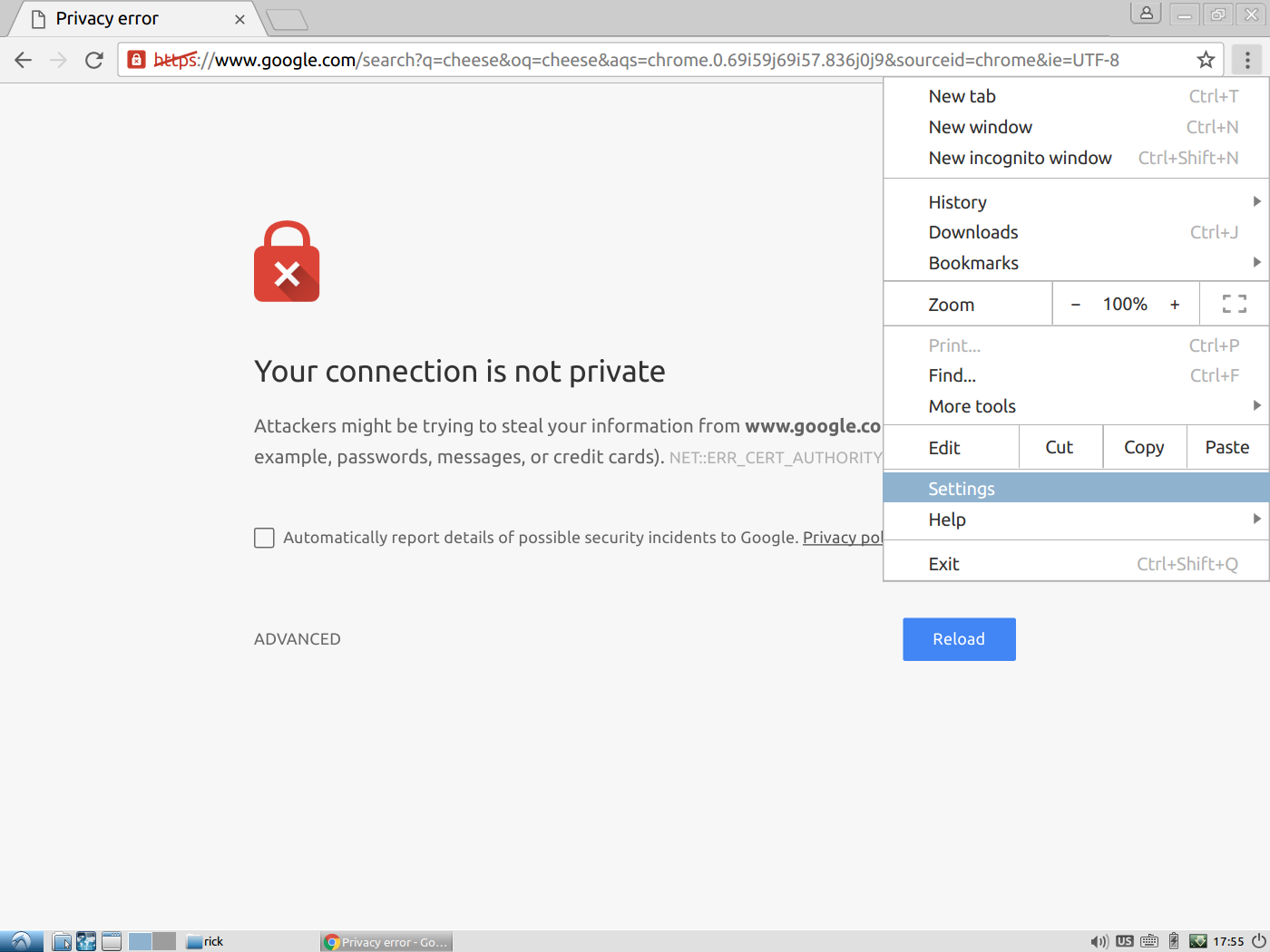This screenshot has height=952, width=1270.
Task: Enable automatic security incident reporting checkbox
Action: [264, 538]
